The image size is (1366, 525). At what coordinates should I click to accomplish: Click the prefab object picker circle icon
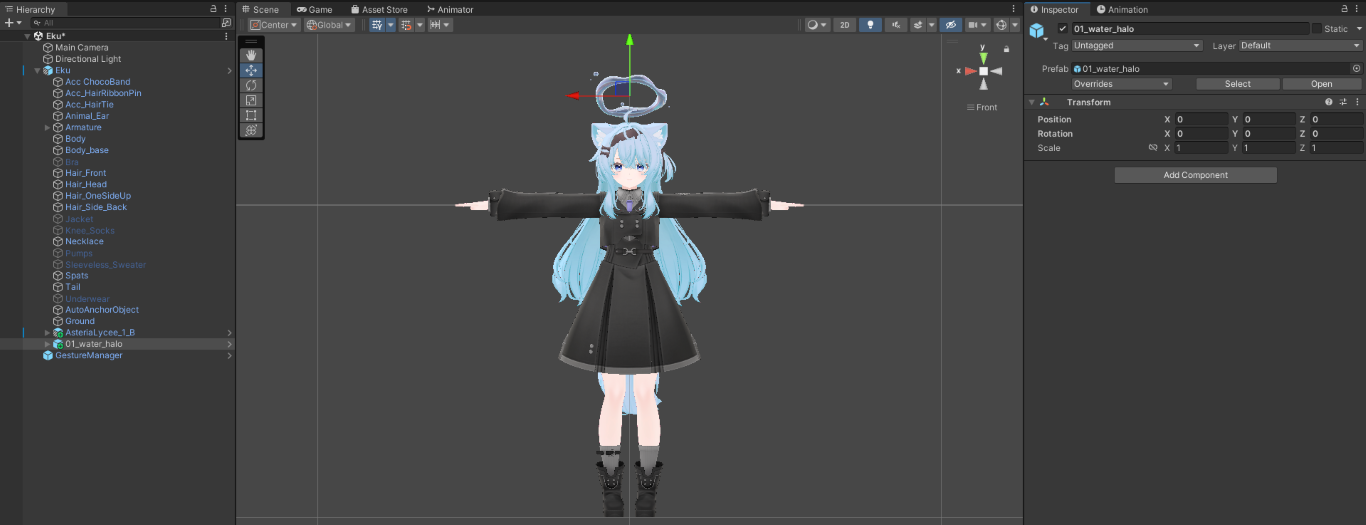[x=1356, y=69]
